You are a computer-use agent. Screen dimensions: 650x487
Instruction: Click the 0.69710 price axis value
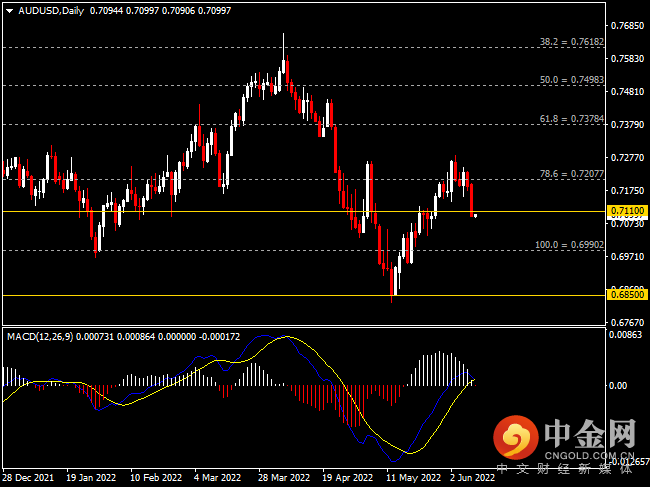coord(628,257)
